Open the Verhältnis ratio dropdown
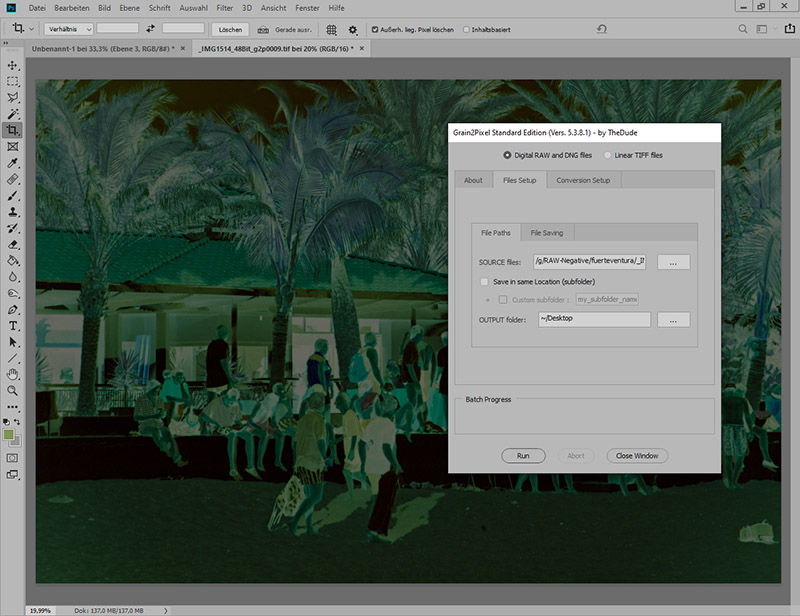The height and width of the screenshot is (616, 800). click(68, 29)
